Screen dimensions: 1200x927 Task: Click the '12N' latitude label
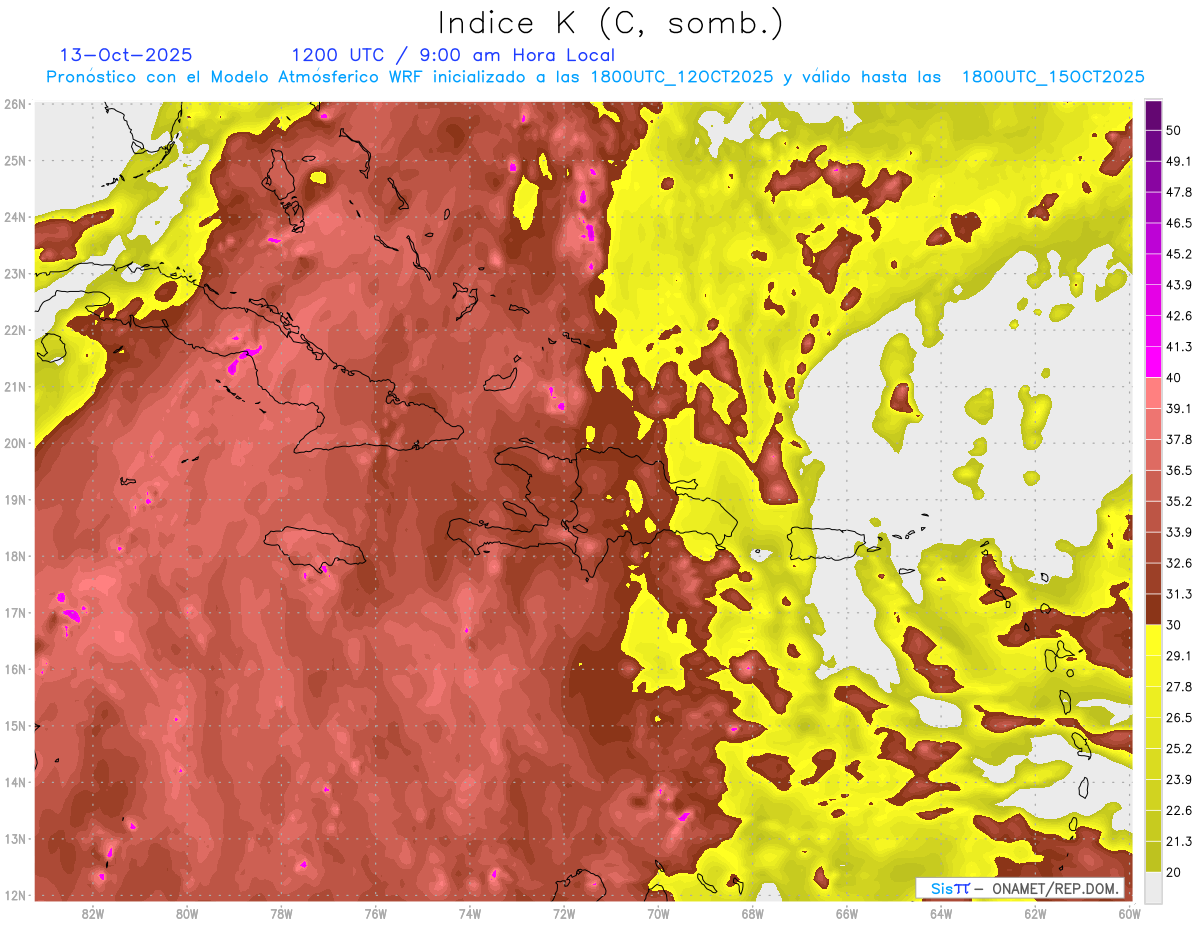pos(15,895)
